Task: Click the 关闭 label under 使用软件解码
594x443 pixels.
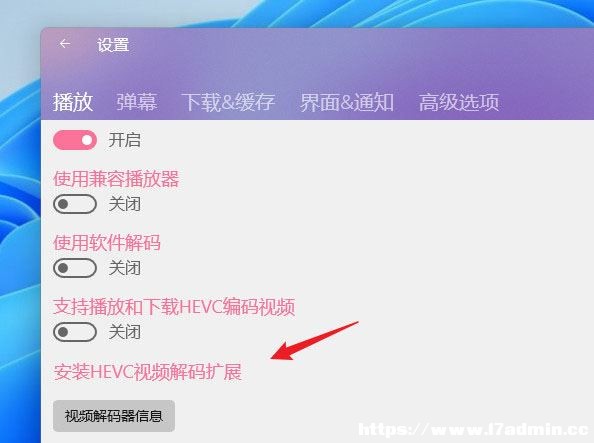Action: 125,268
